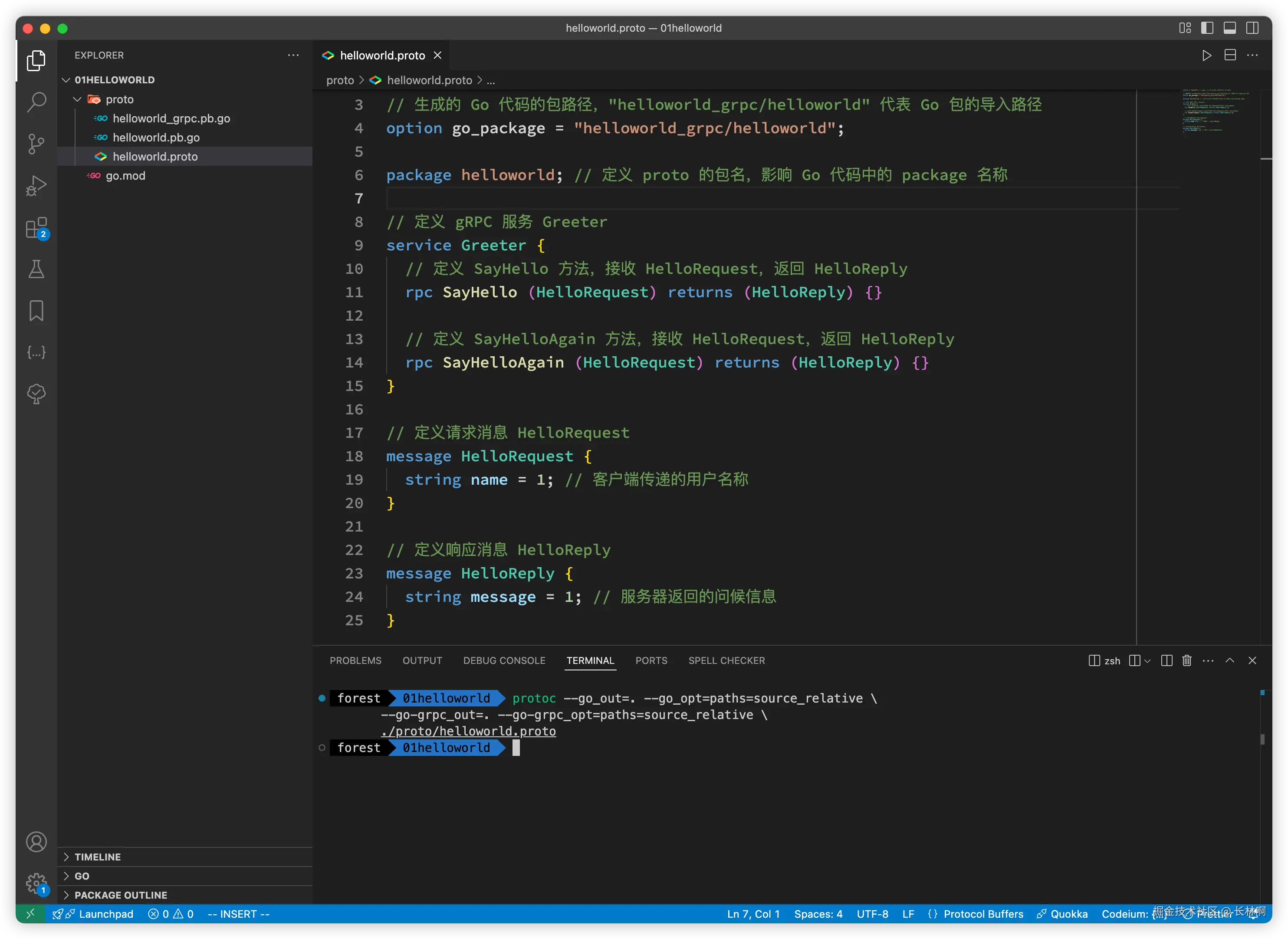Toggle secondary side bar layout button

(1252, 28)
